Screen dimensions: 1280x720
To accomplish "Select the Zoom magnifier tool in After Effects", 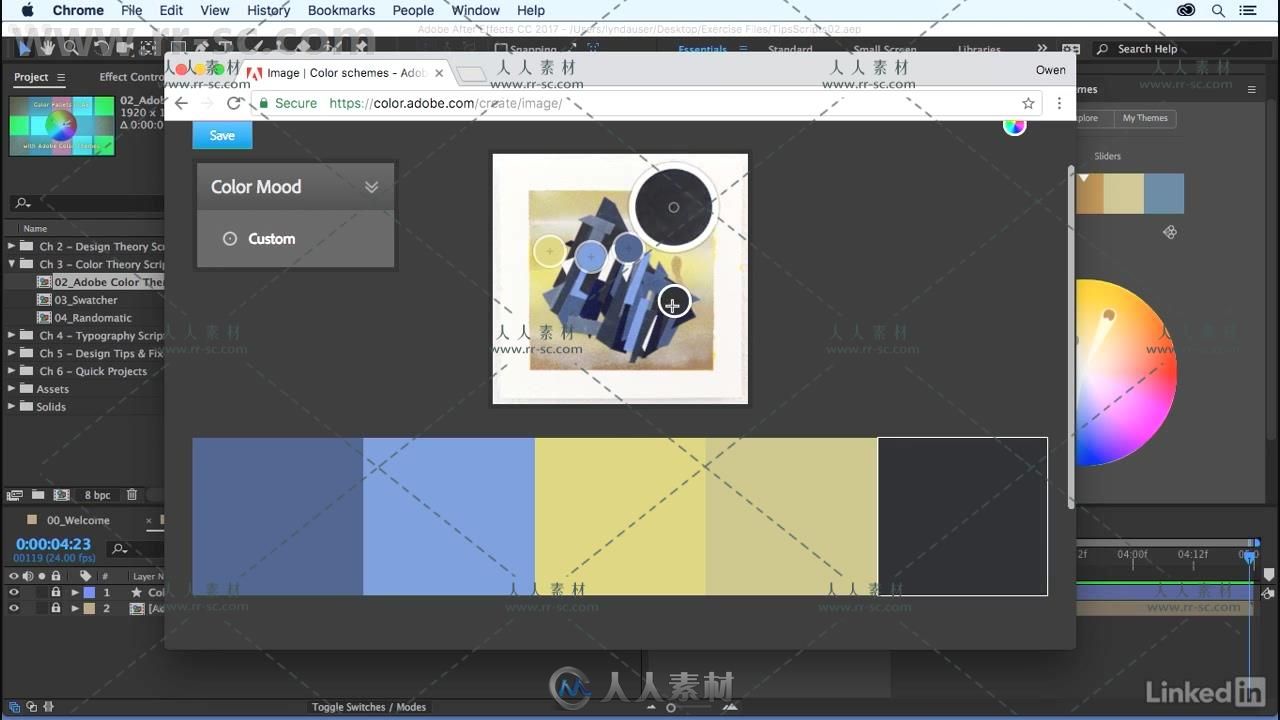I will (x=70, y=48).
